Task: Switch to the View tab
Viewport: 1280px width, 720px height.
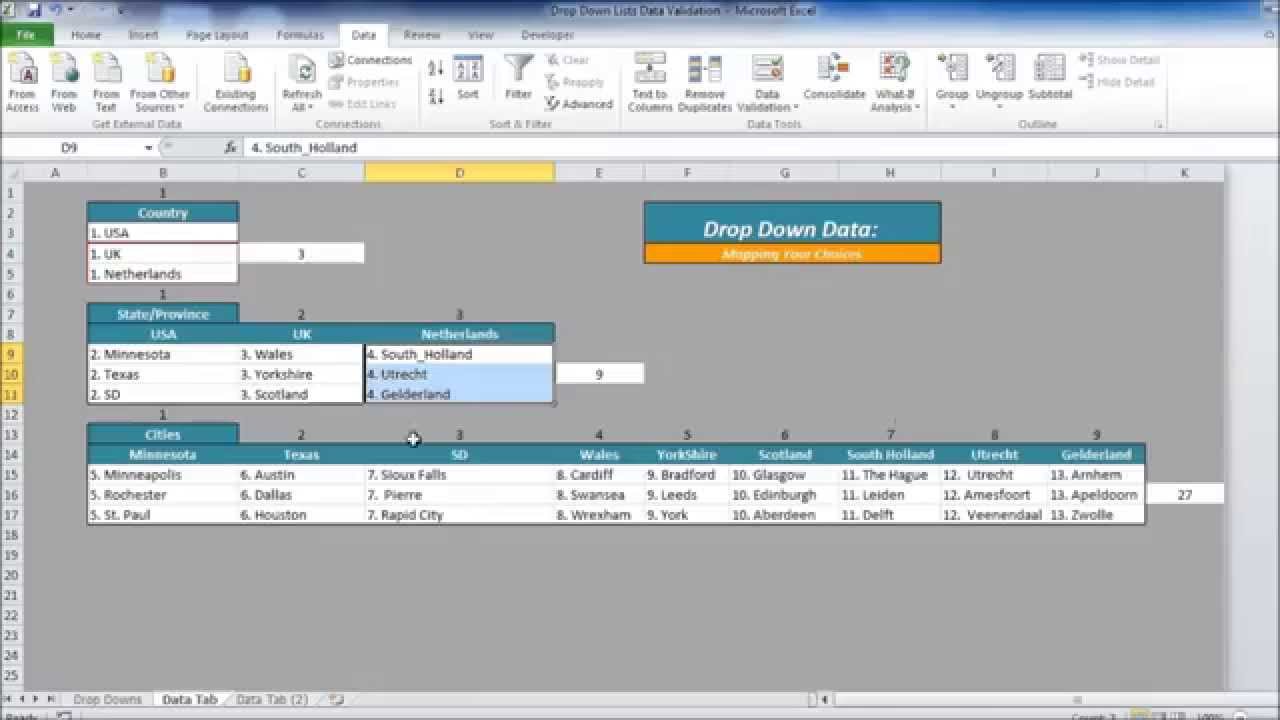Action: (481, 35)
